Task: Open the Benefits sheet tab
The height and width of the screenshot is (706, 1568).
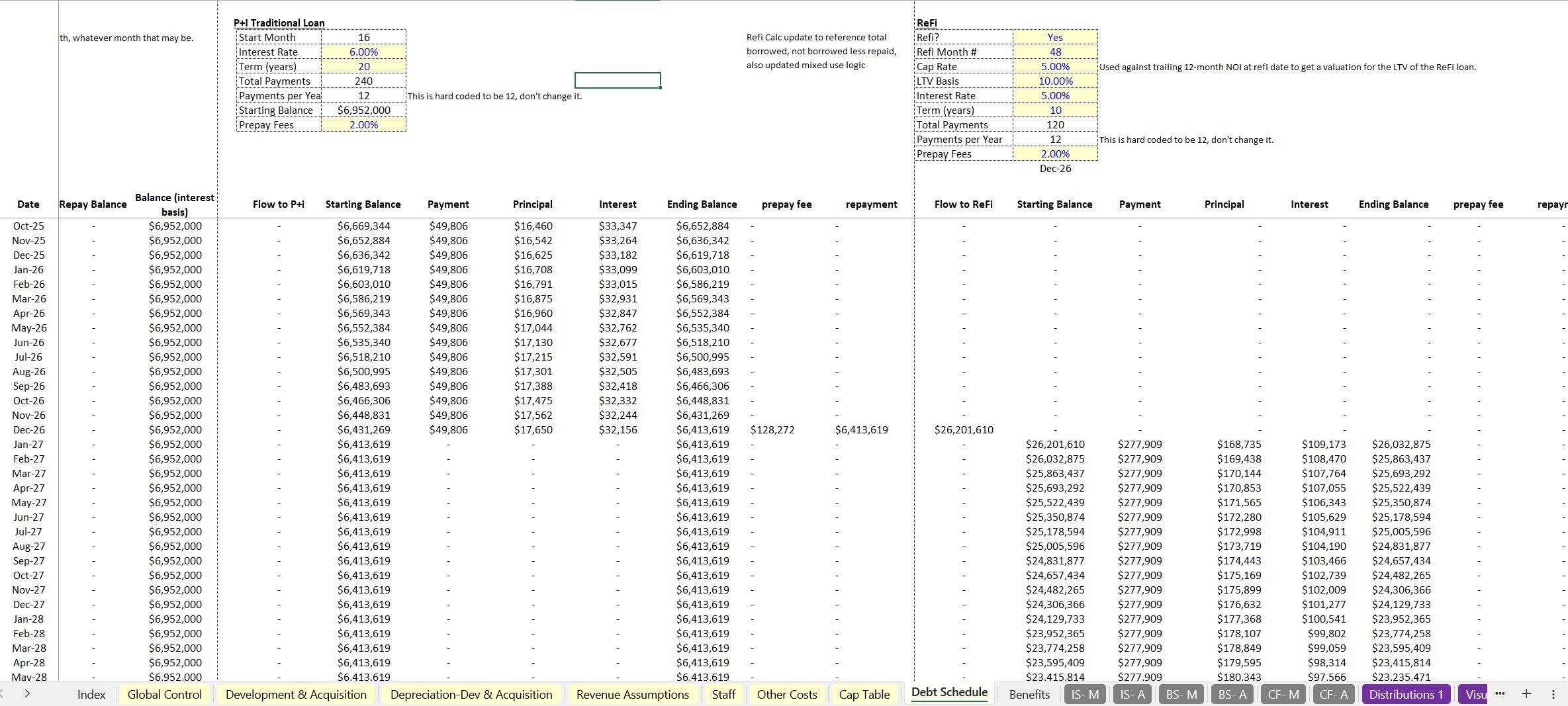Action: click(1029, 694)
